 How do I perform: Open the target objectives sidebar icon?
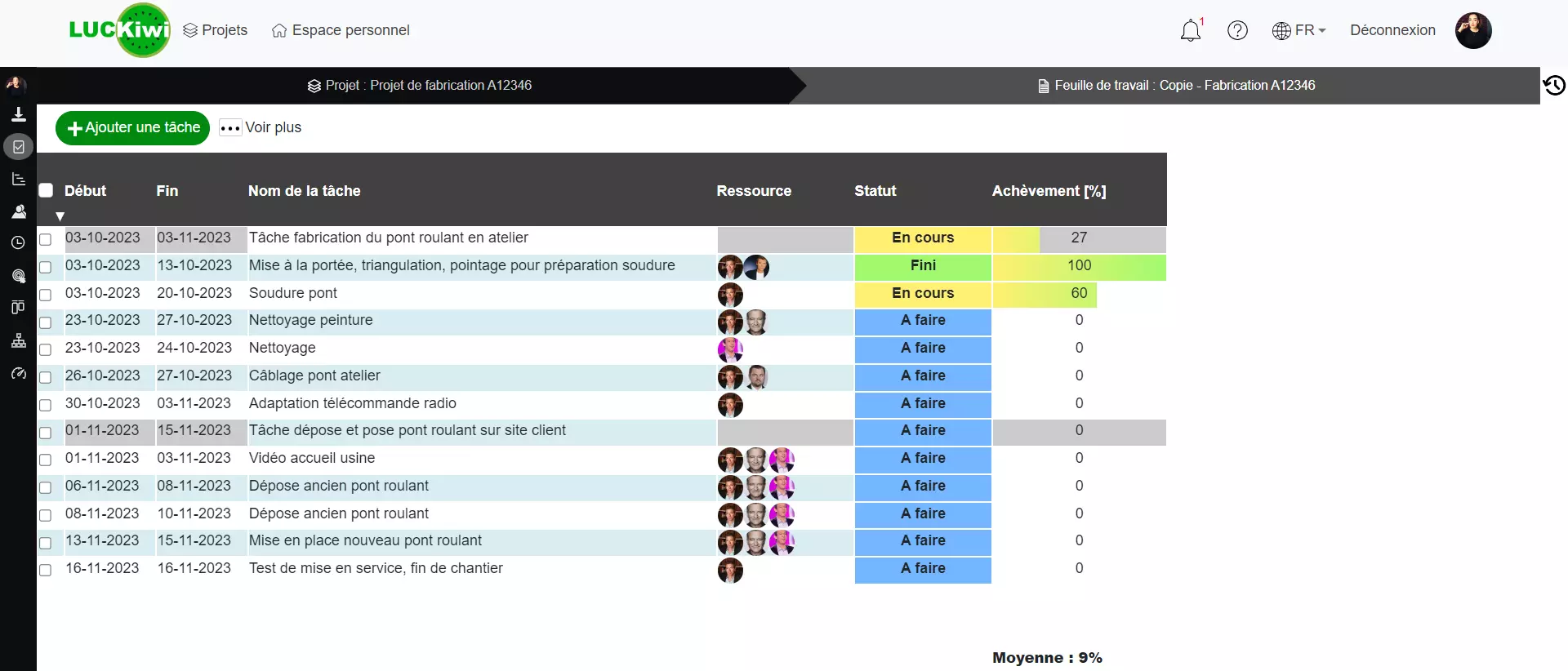click(x=18, y=276)
